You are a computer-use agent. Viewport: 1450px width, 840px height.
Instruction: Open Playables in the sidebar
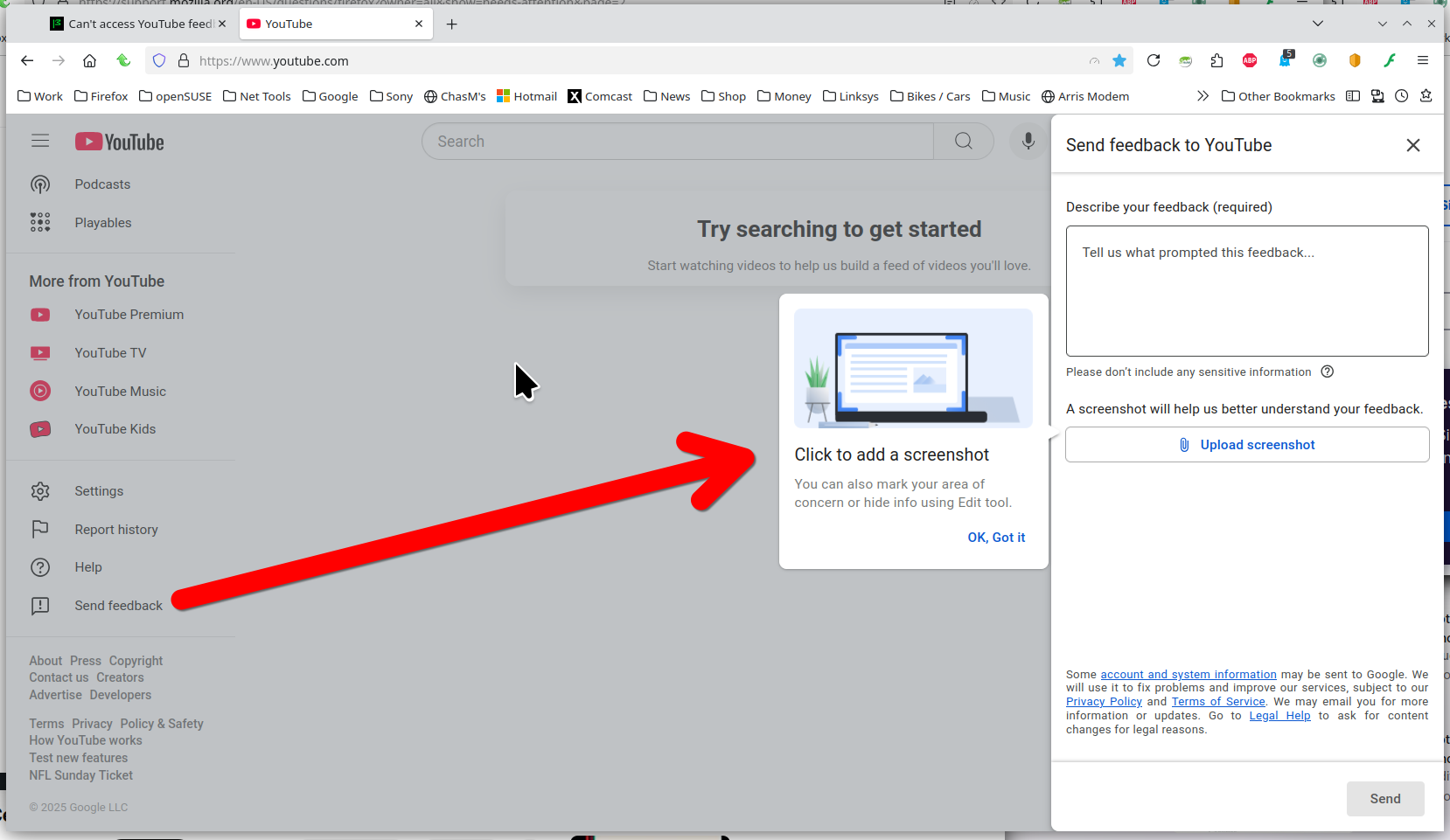[x=103, y=223]
